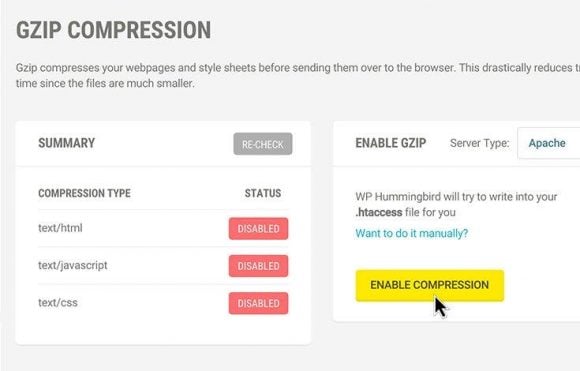Click the word Apache in server selector
Viewport: 580px width, 371px height.
pyautogui.click(x=547, y=143)
